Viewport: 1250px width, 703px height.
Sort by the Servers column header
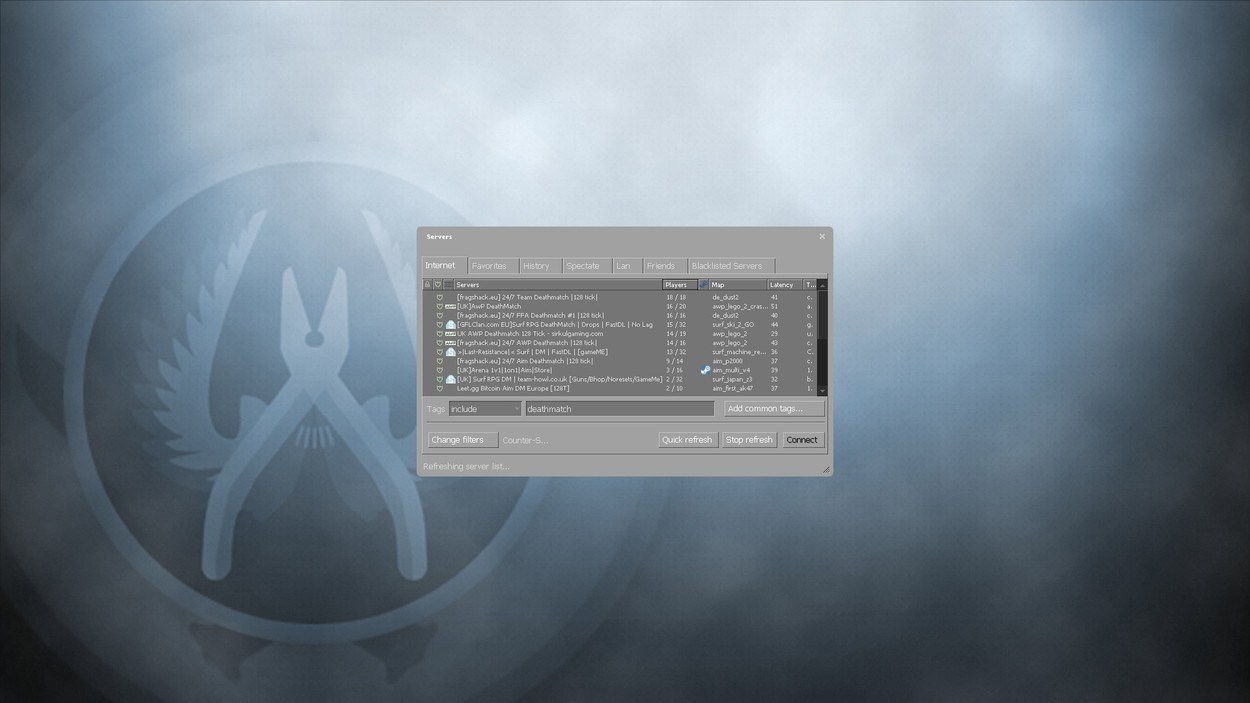pos(557,285)
